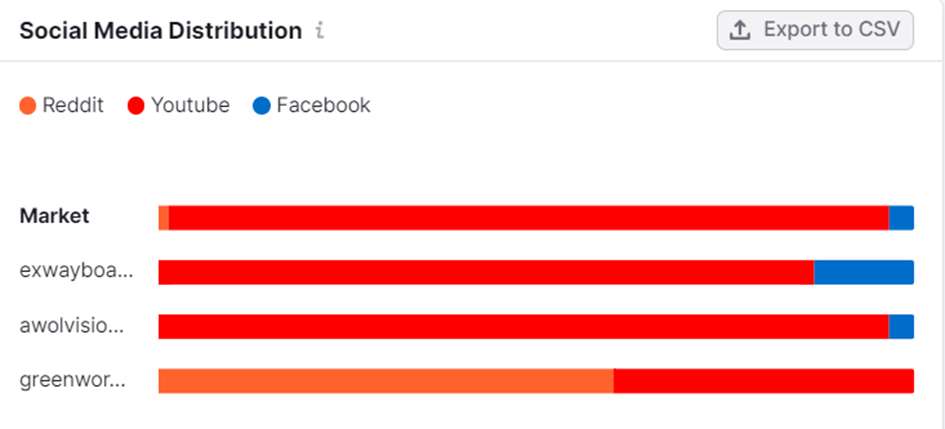Click the blue Facebook segment in exwayboa bar
This screenshot has height=429, width=945.
click(863, 272)
